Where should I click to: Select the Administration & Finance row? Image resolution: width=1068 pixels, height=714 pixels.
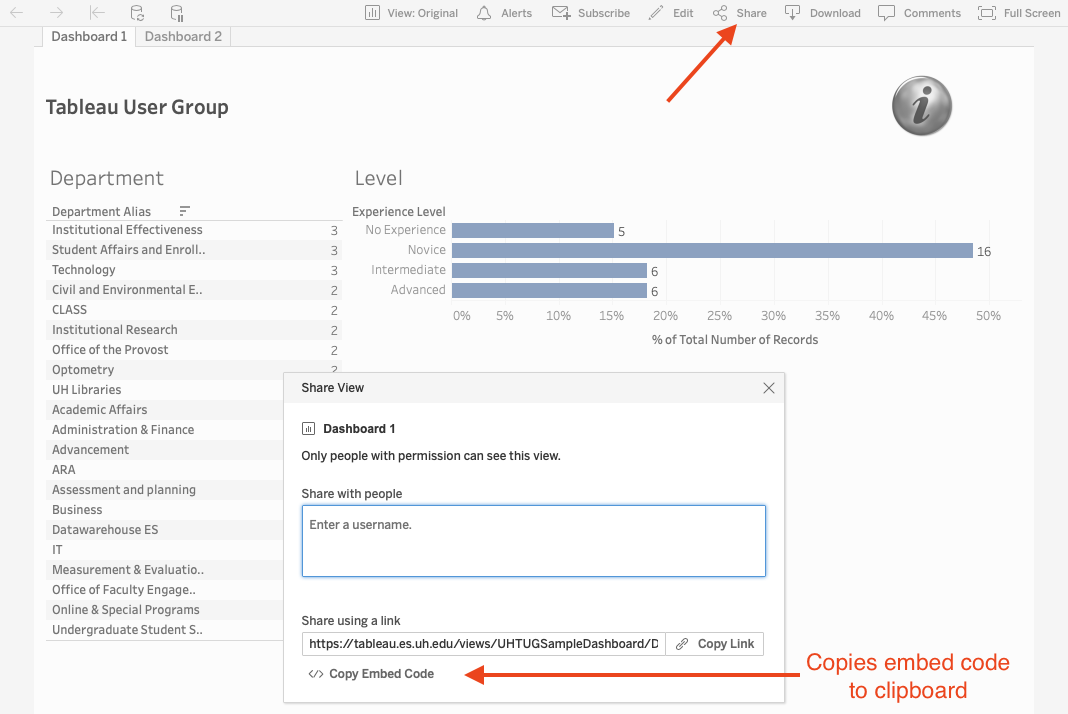click(165, 430)
